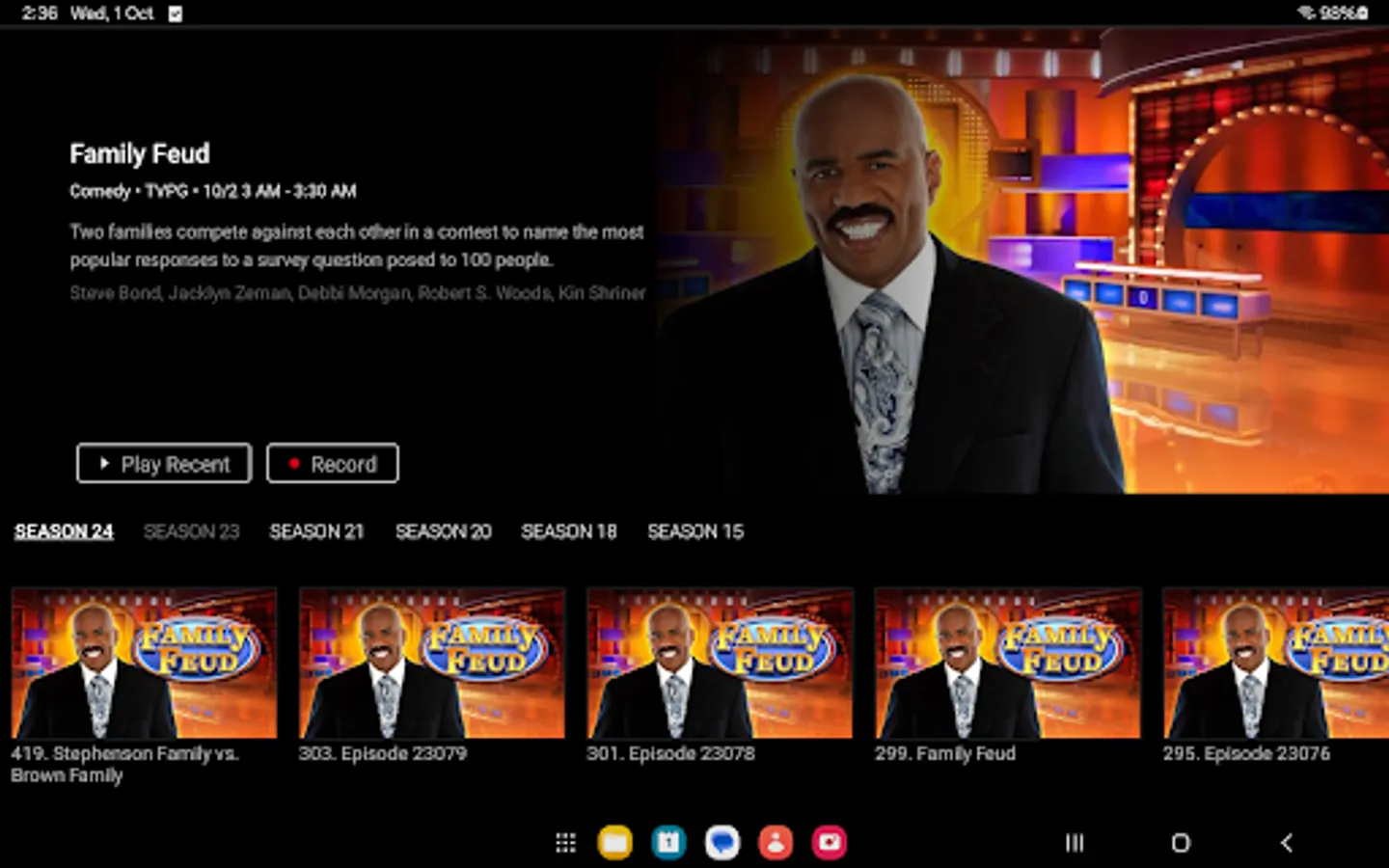Tap the '295. Episode 23076' caption
This screenshot has width=1389, height=868.
[1246, 753]
